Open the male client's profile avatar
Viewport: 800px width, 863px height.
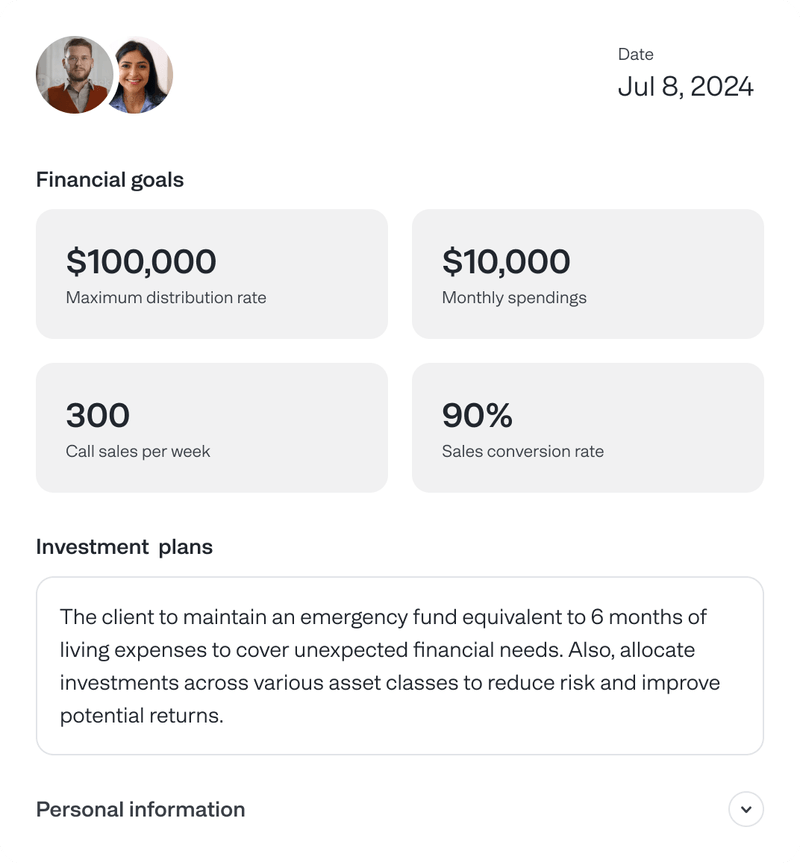click(74, 74)
